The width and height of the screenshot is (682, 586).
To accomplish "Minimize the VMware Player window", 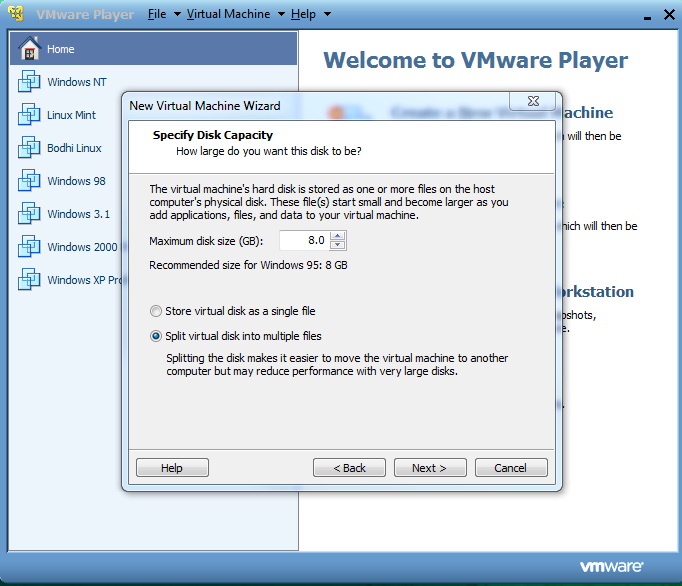I will 647,16.
